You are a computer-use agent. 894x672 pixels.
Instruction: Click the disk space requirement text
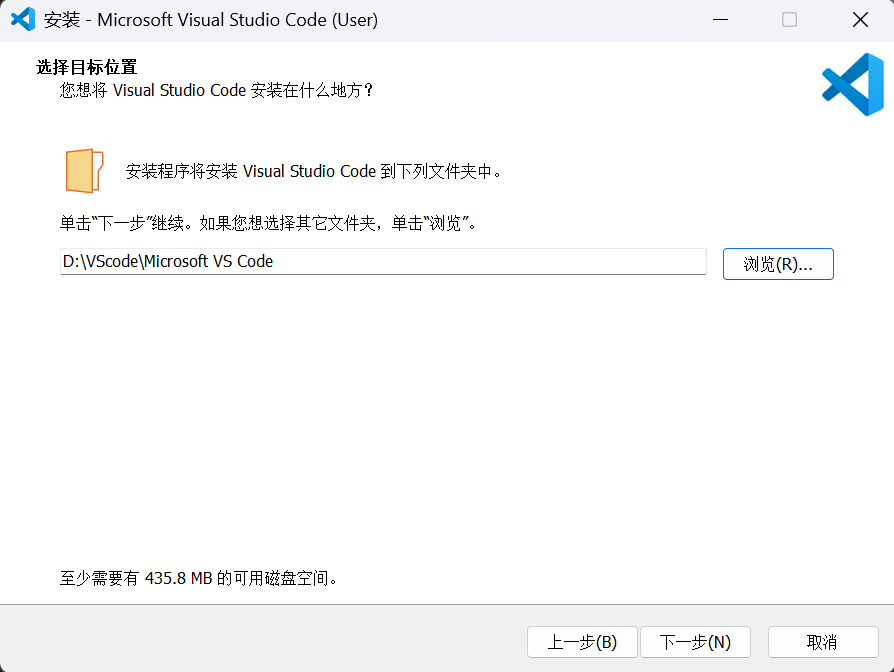197,577
